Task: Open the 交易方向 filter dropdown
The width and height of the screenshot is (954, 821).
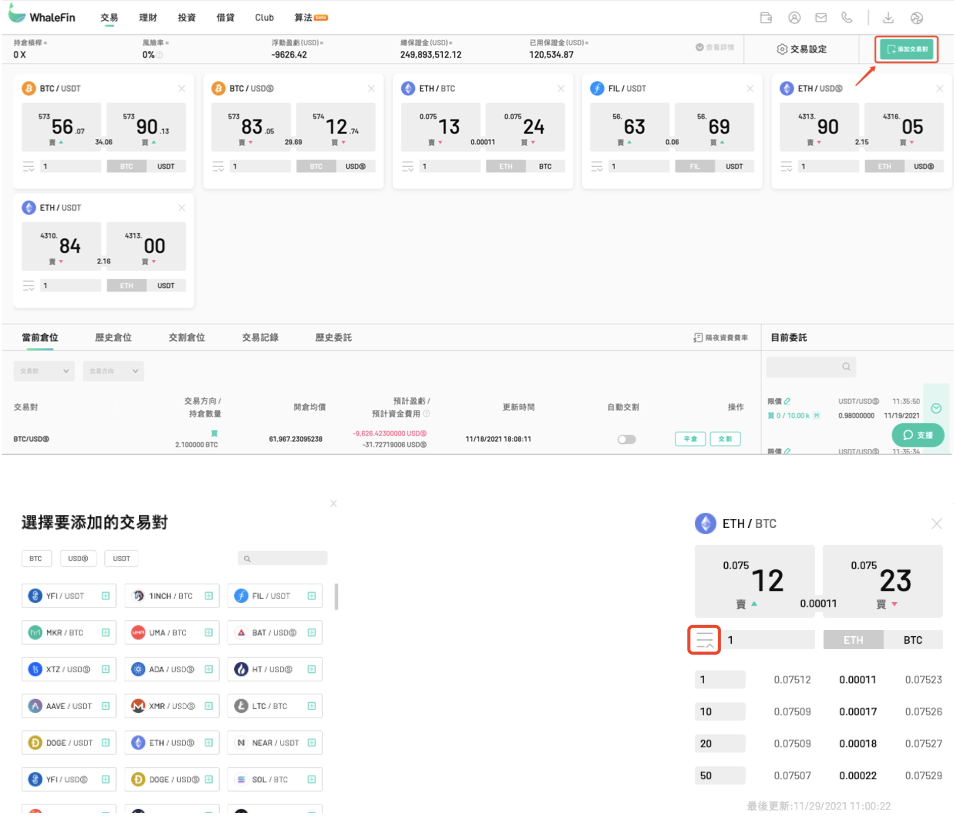Action: [113, 371]
